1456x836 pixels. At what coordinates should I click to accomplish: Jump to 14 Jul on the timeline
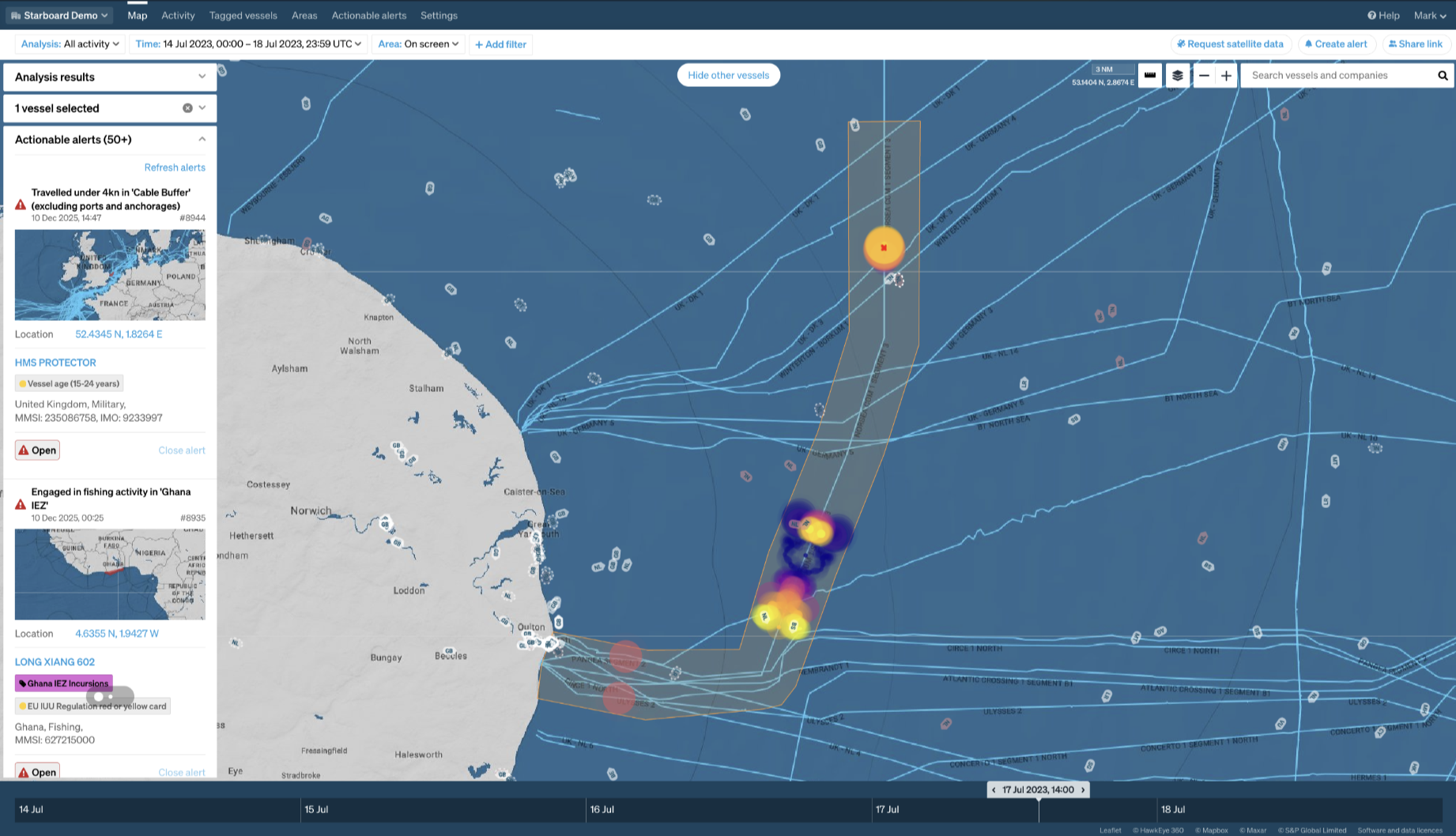tap(31, 809)
